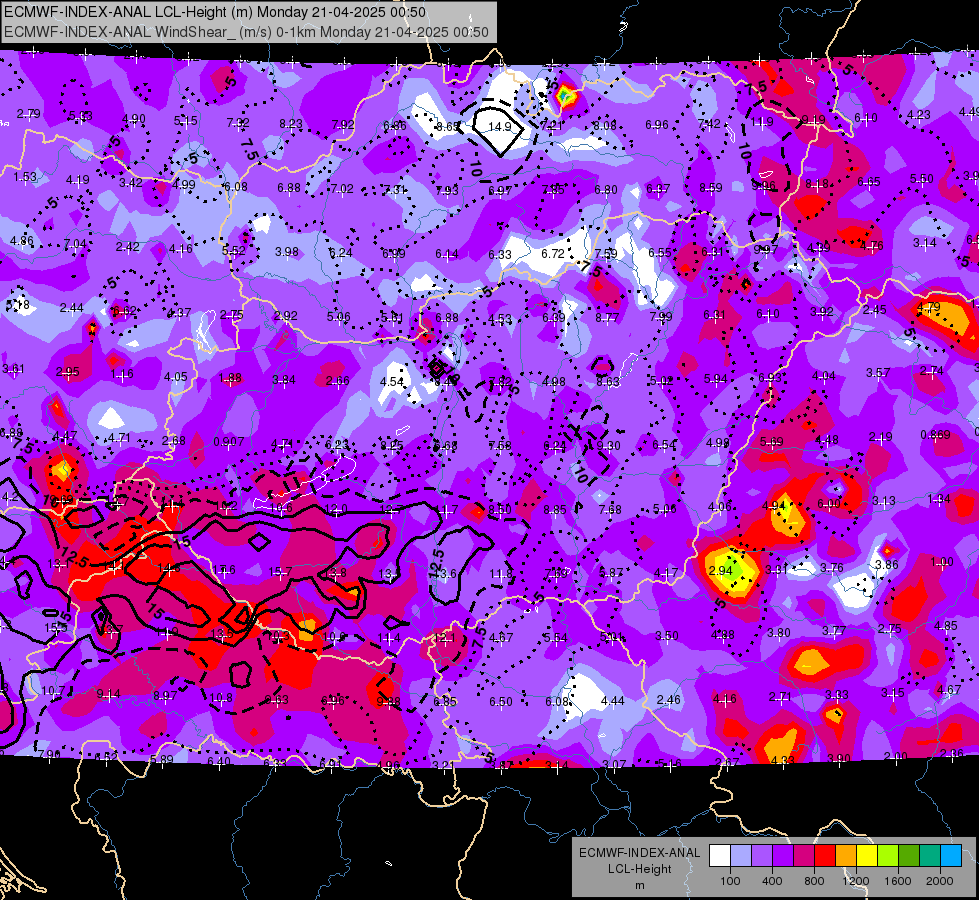Click the 800 legend scale label

tap(814, 881)
